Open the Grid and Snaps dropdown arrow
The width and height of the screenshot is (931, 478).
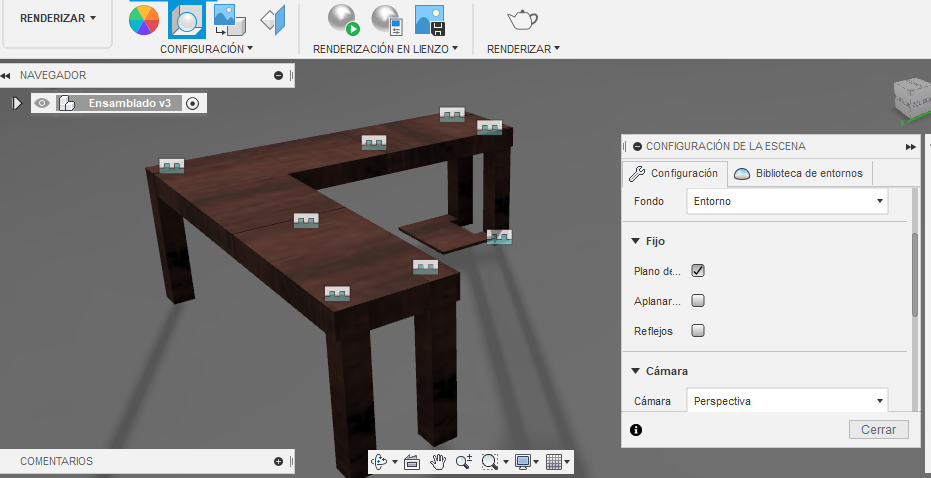pyautogui.click(x=567, y=462)
